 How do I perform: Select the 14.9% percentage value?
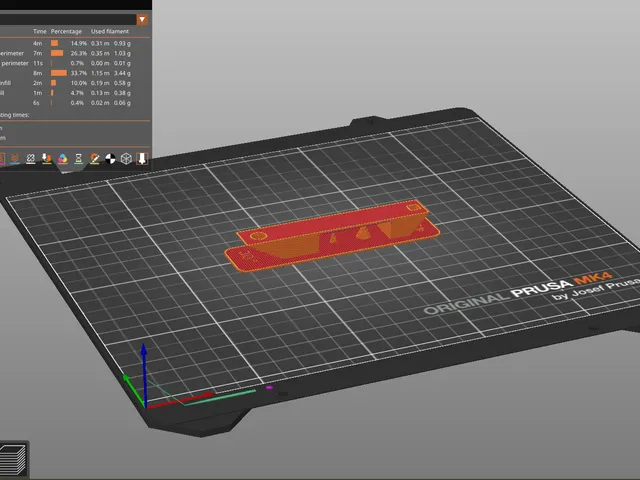[x=79, y=43]
